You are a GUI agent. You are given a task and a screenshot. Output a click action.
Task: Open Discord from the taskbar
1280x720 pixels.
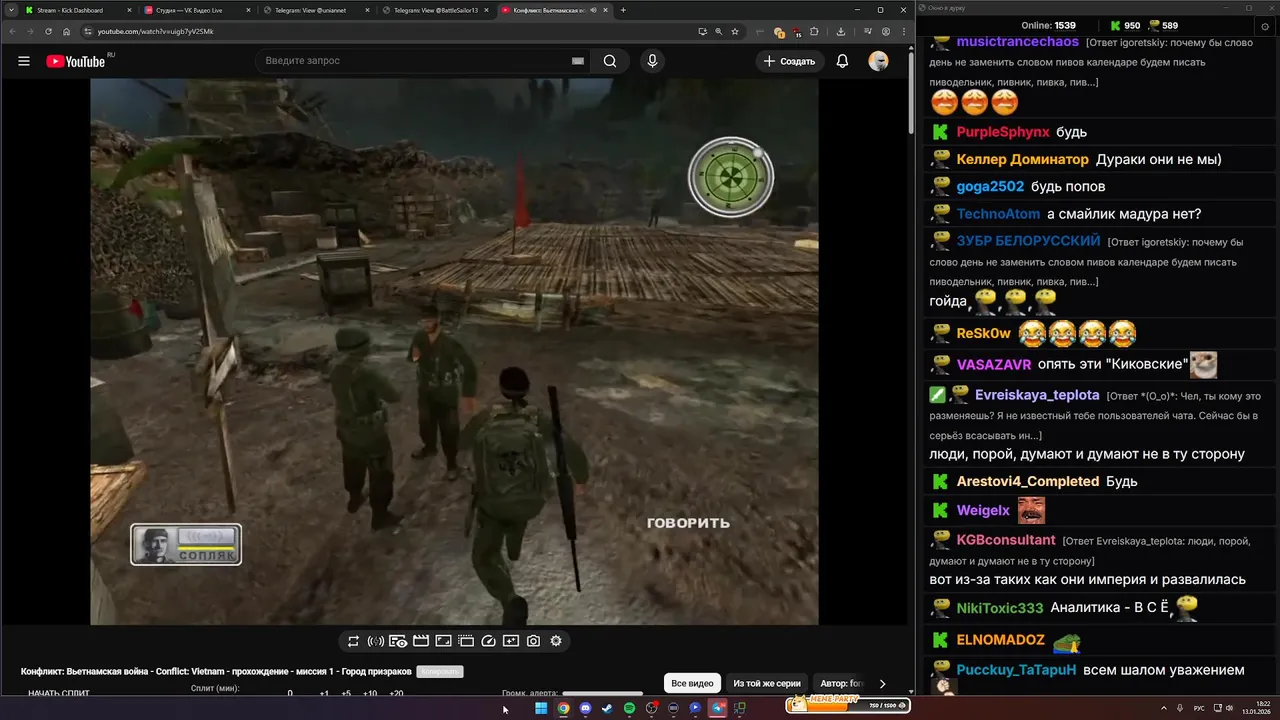pyautogui.click(x=585, y=708)
